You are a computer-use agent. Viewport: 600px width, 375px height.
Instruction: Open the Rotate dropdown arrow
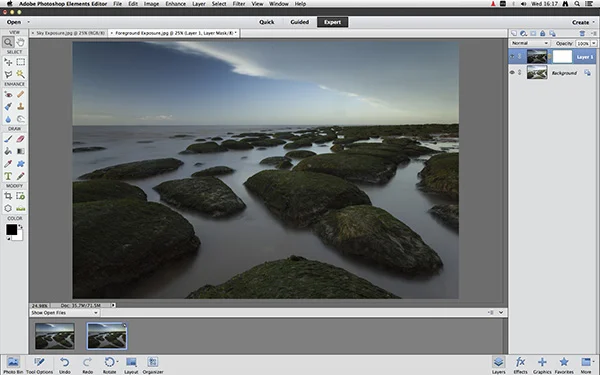(117, 362)
